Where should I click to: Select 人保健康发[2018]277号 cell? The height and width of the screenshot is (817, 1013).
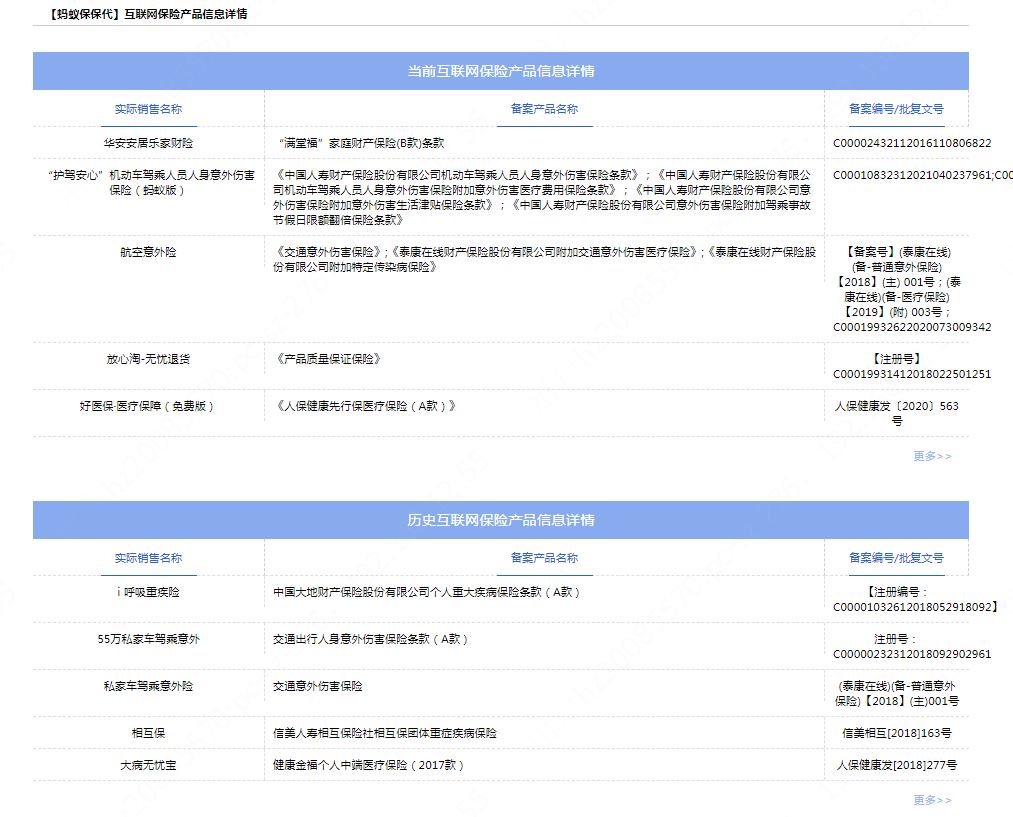897,765
